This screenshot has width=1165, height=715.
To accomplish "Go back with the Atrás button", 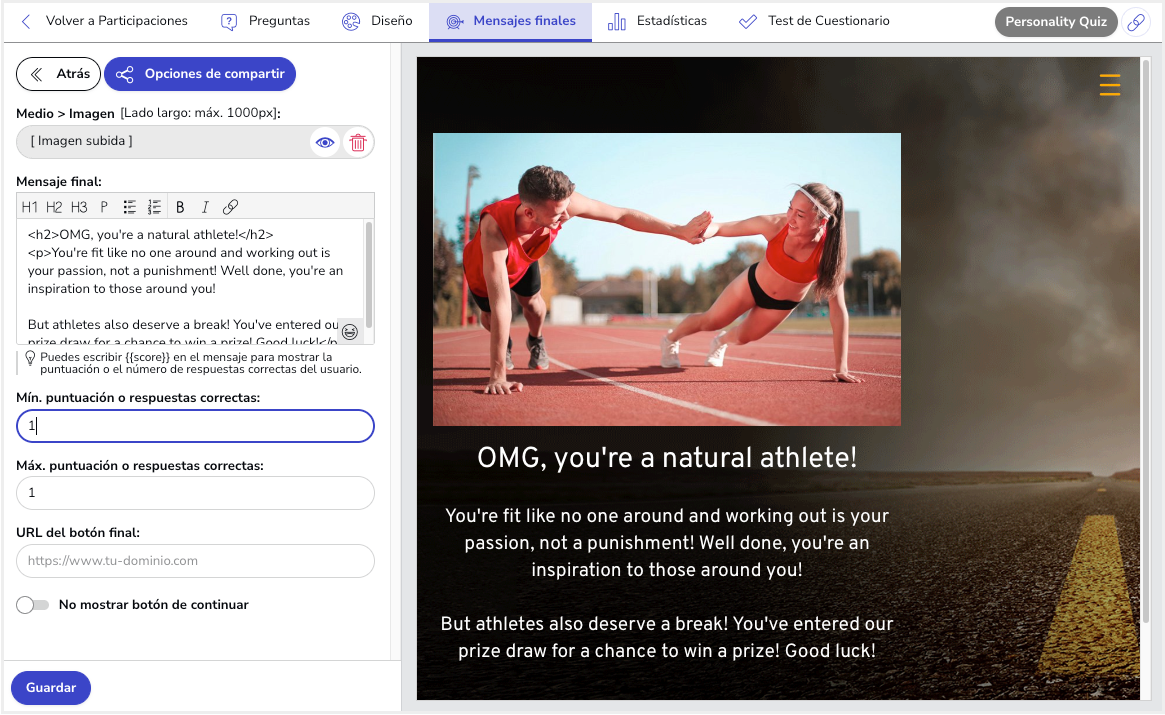I will click(59, 74).
